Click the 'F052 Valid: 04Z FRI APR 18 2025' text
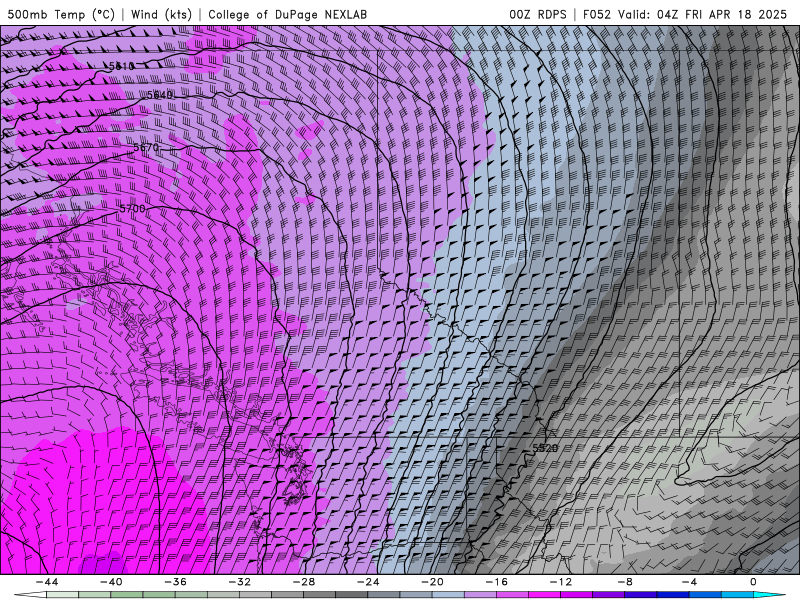This screenshot has width=800, height=600. tap(685, 14)
